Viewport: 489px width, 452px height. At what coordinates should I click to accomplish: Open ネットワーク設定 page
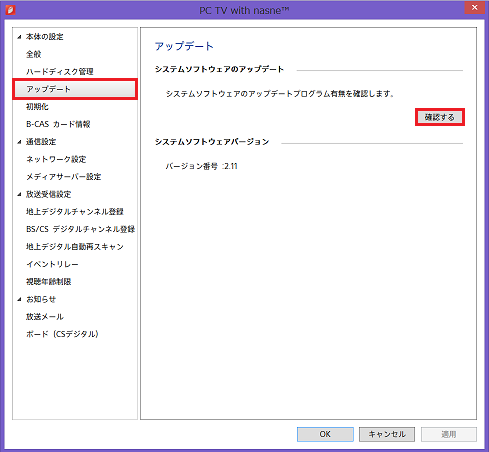(56, 159)
